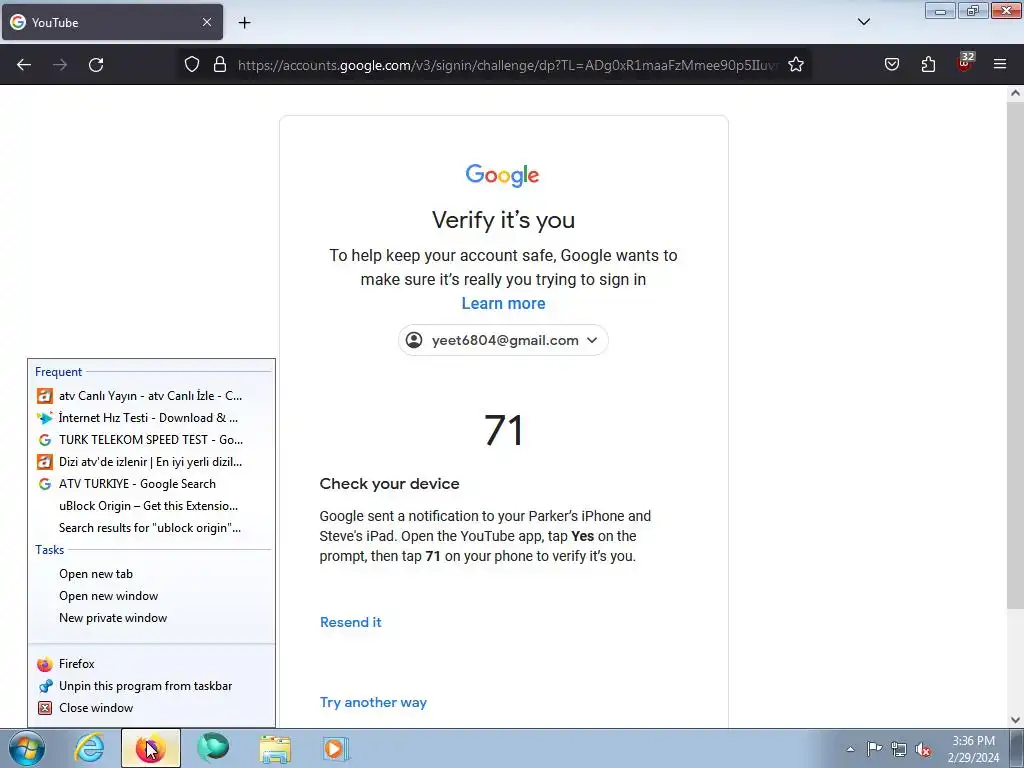The image size is (1024, 768).
Task: Launch Internet Explorer from the taskbar
Action: (88, 748)
